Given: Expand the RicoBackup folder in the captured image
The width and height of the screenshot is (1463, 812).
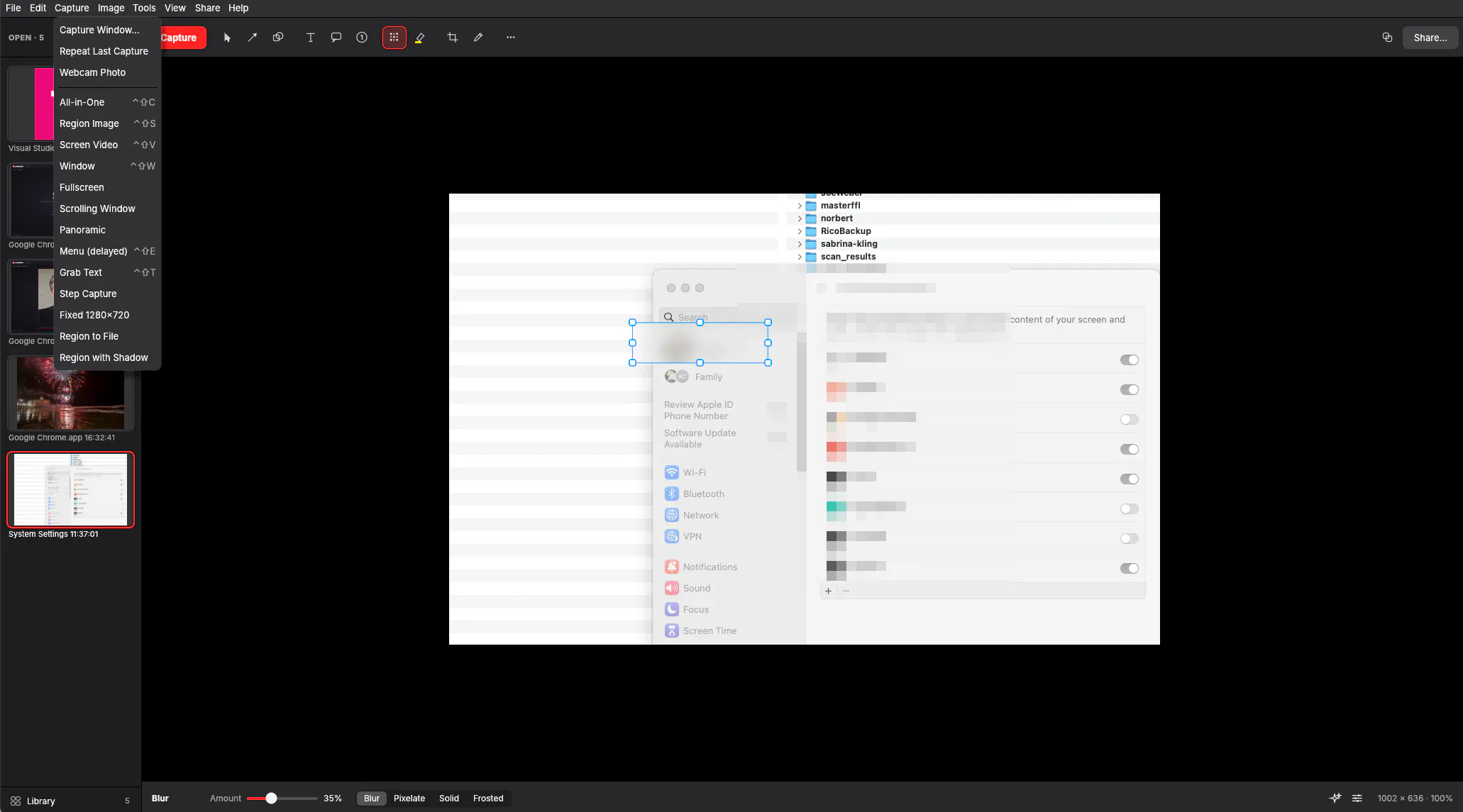Looking at the screenshot, I should [800, 231].
